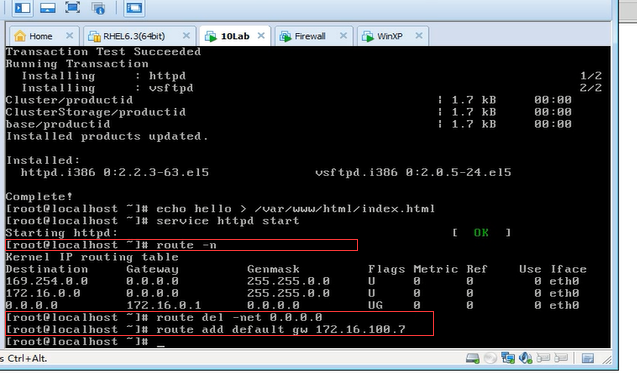Click the thumbnail bar toggle icon

pos(48,7)
